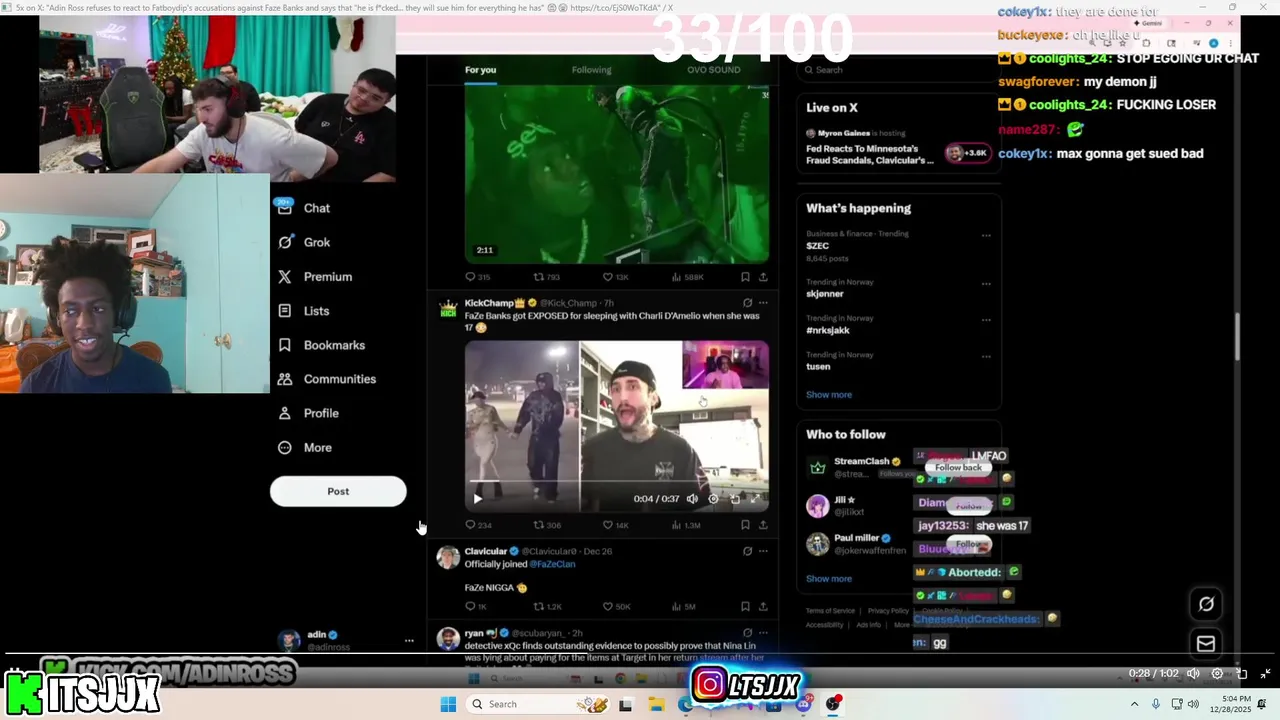Open Terms of Service footer link
The image size is (1280, 720).
tap(830, 610)
